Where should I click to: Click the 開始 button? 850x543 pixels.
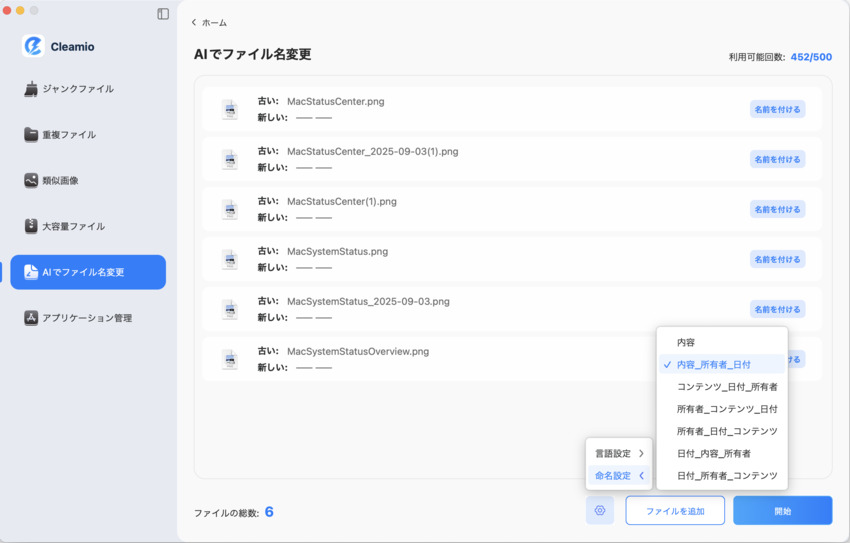(782, 510)
